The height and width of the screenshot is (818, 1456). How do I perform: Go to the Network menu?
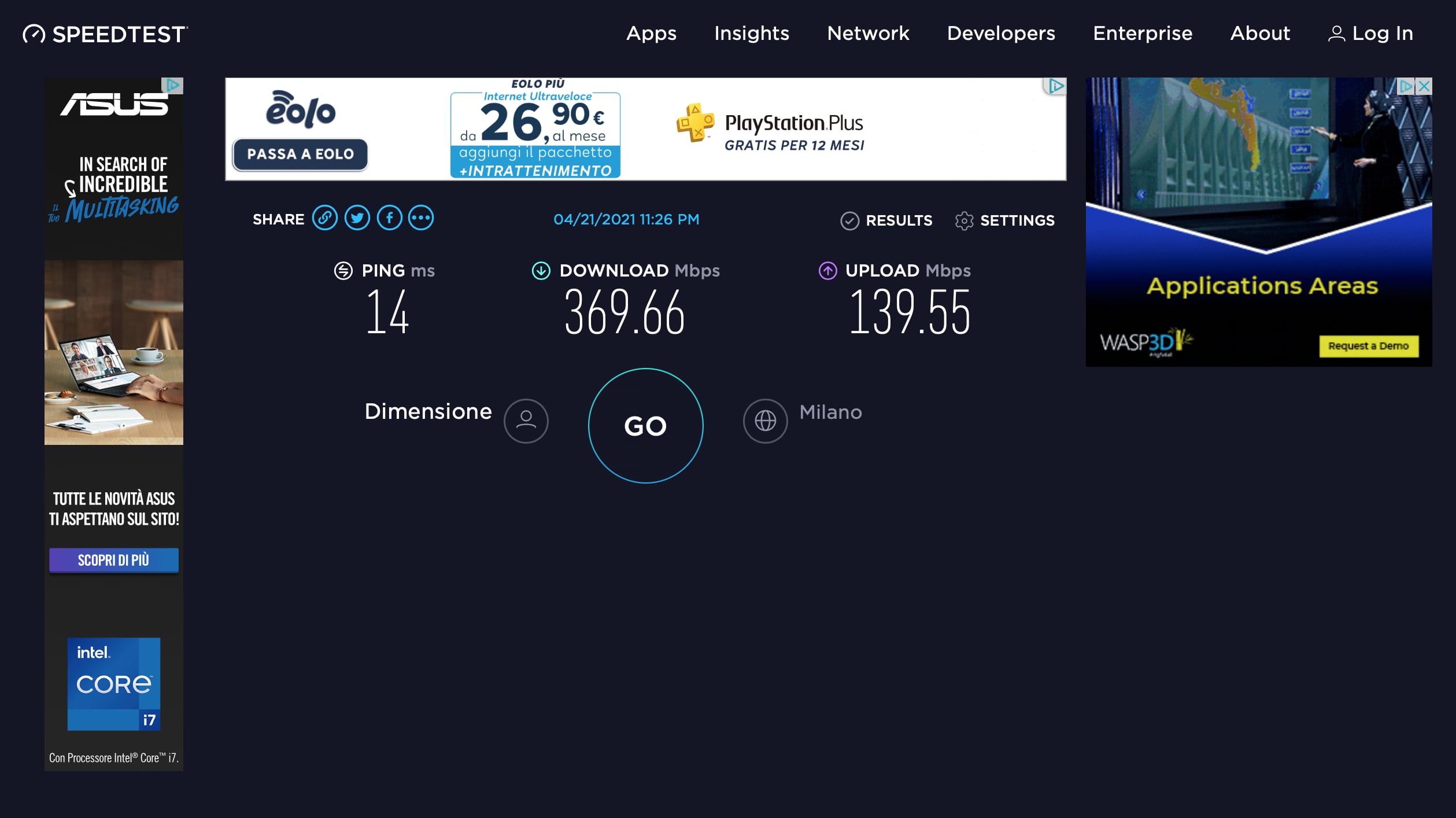[x=867, y=34]
